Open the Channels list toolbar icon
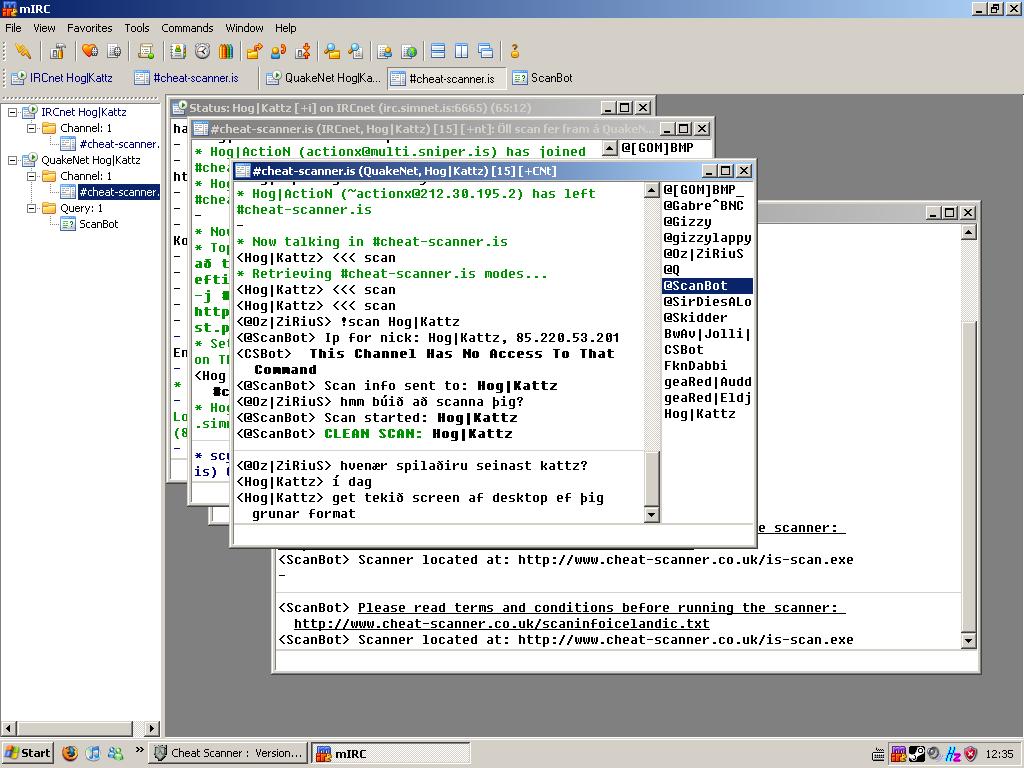Screen dimensions: 1024x768 tap(114, 51)
